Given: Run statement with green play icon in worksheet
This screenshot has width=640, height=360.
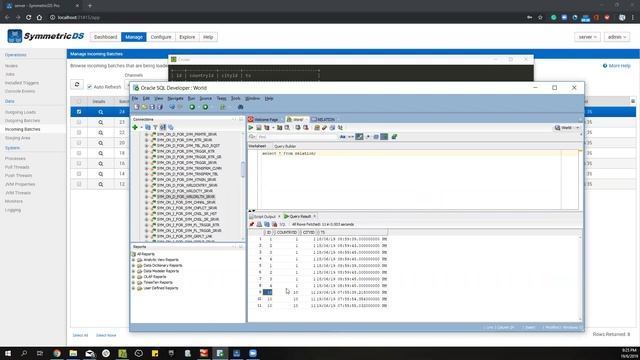Looking at the screenshot, I should (251, 128).
